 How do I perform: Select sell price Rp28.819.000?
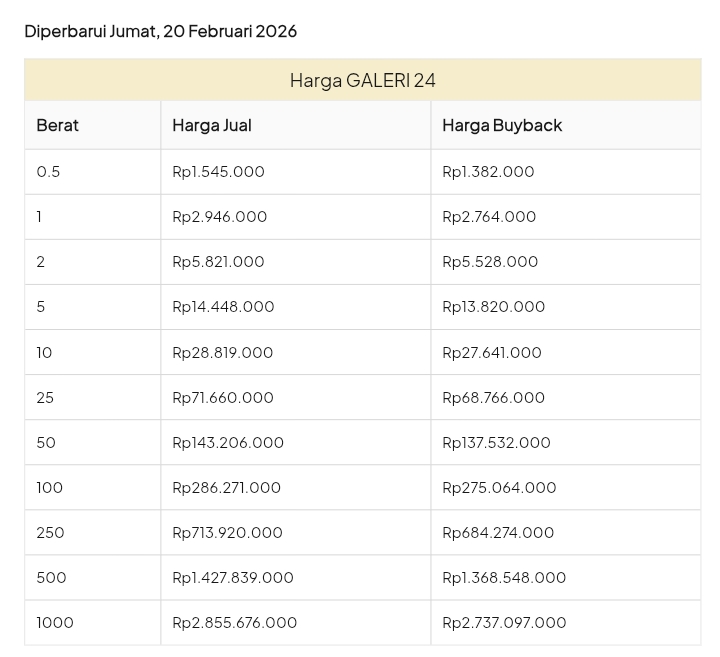click(x=222, y=353)
